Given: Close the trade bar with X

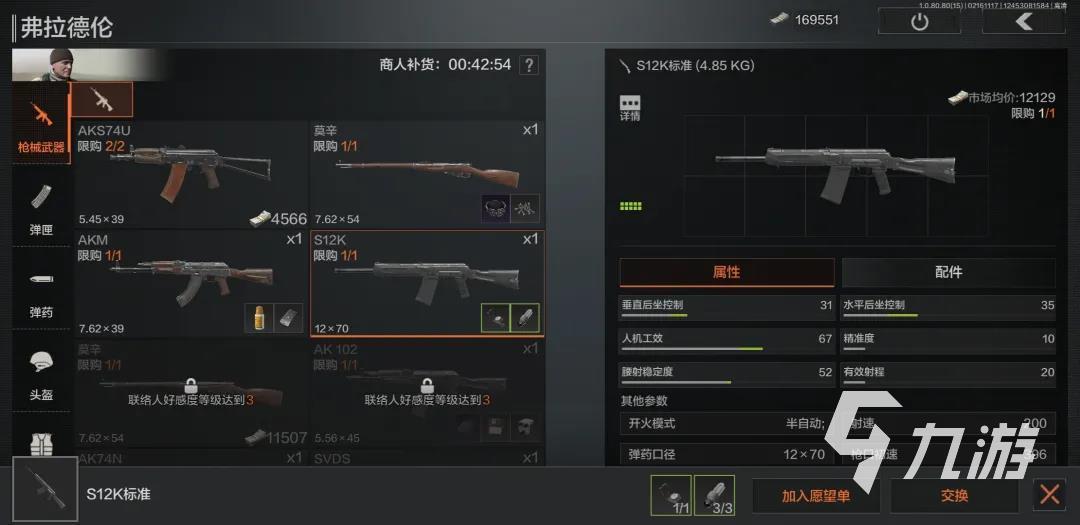Looking at the screenshot, I should click(x=1050, y=495).
